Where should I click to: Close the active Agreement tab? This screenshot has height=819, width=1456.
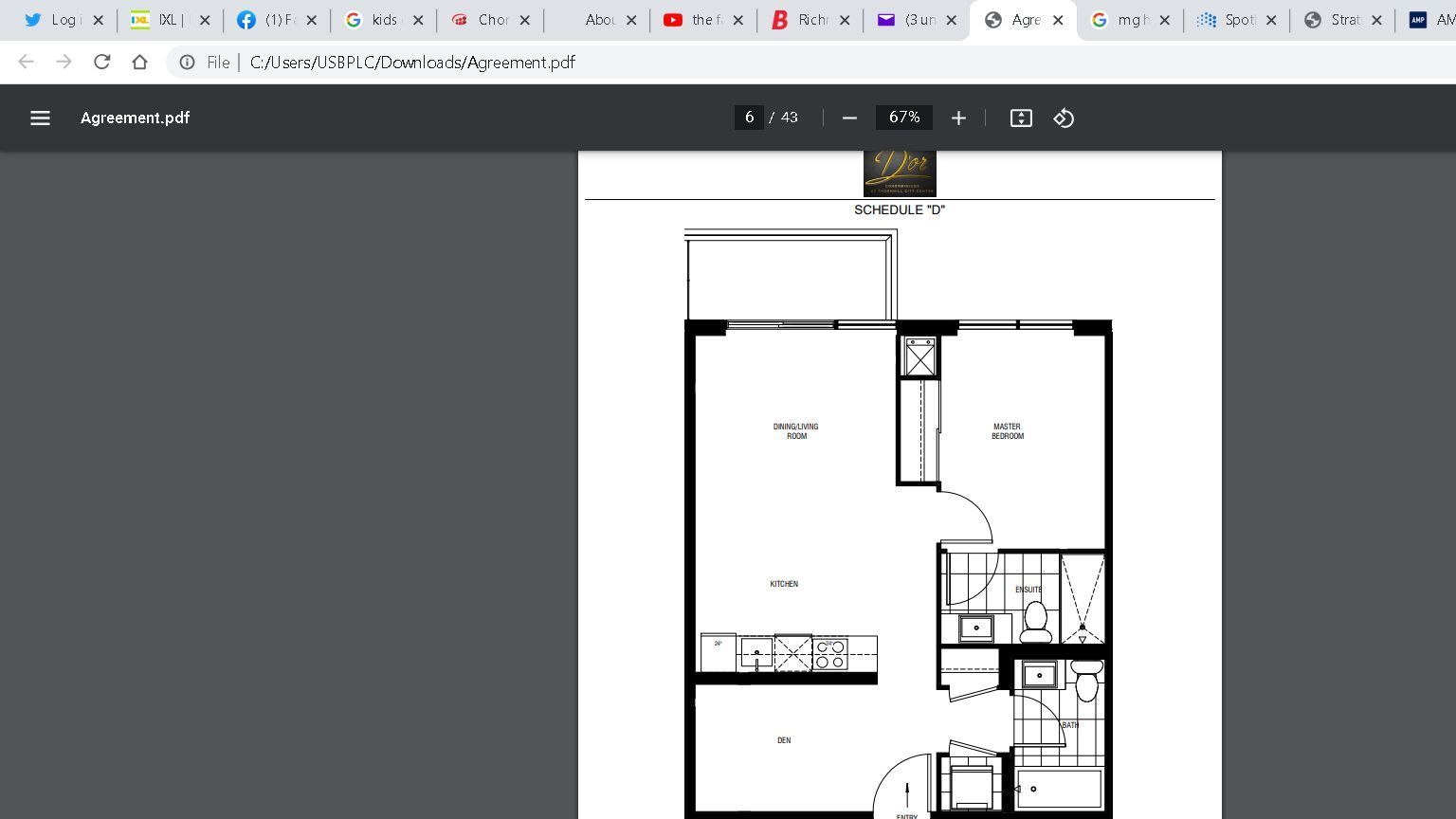point(1058,20)
